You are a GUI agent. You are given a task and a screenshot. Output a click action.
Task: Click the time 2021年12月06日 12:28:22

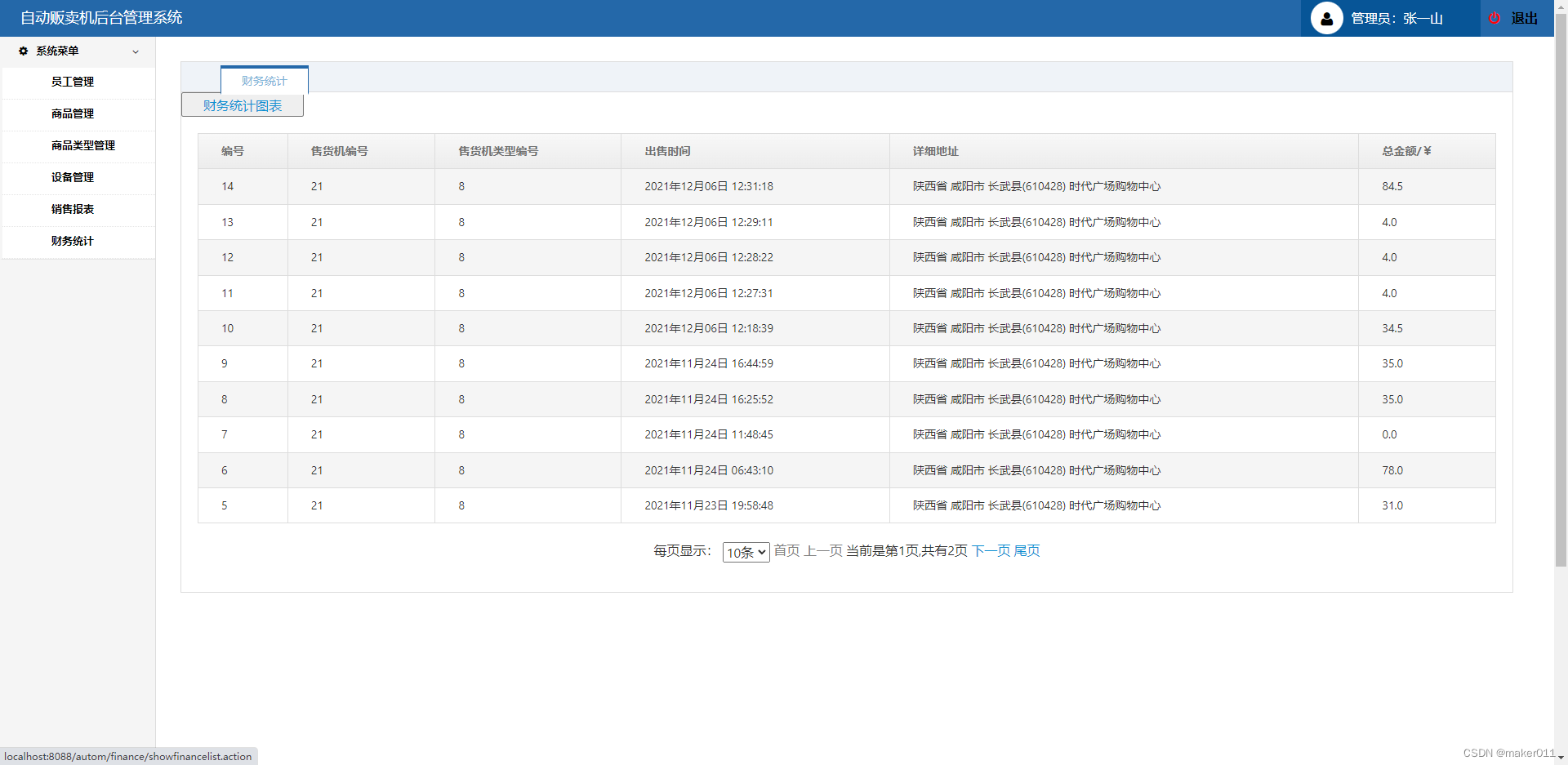pos(709,257)
